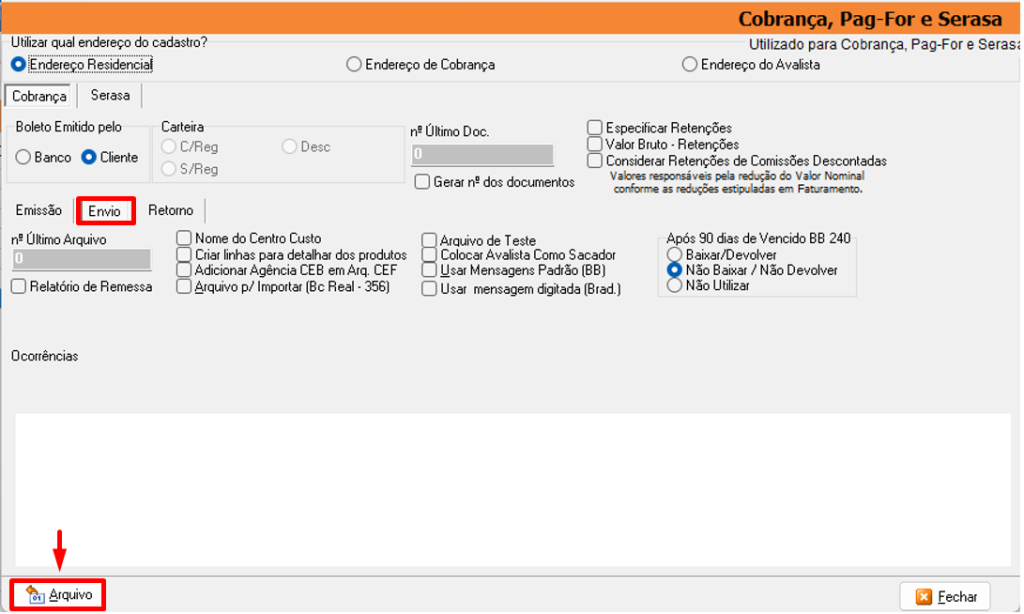Click the Arquivo file icon
Viewport: 1024px width, 614px height.
click(35, 595)
